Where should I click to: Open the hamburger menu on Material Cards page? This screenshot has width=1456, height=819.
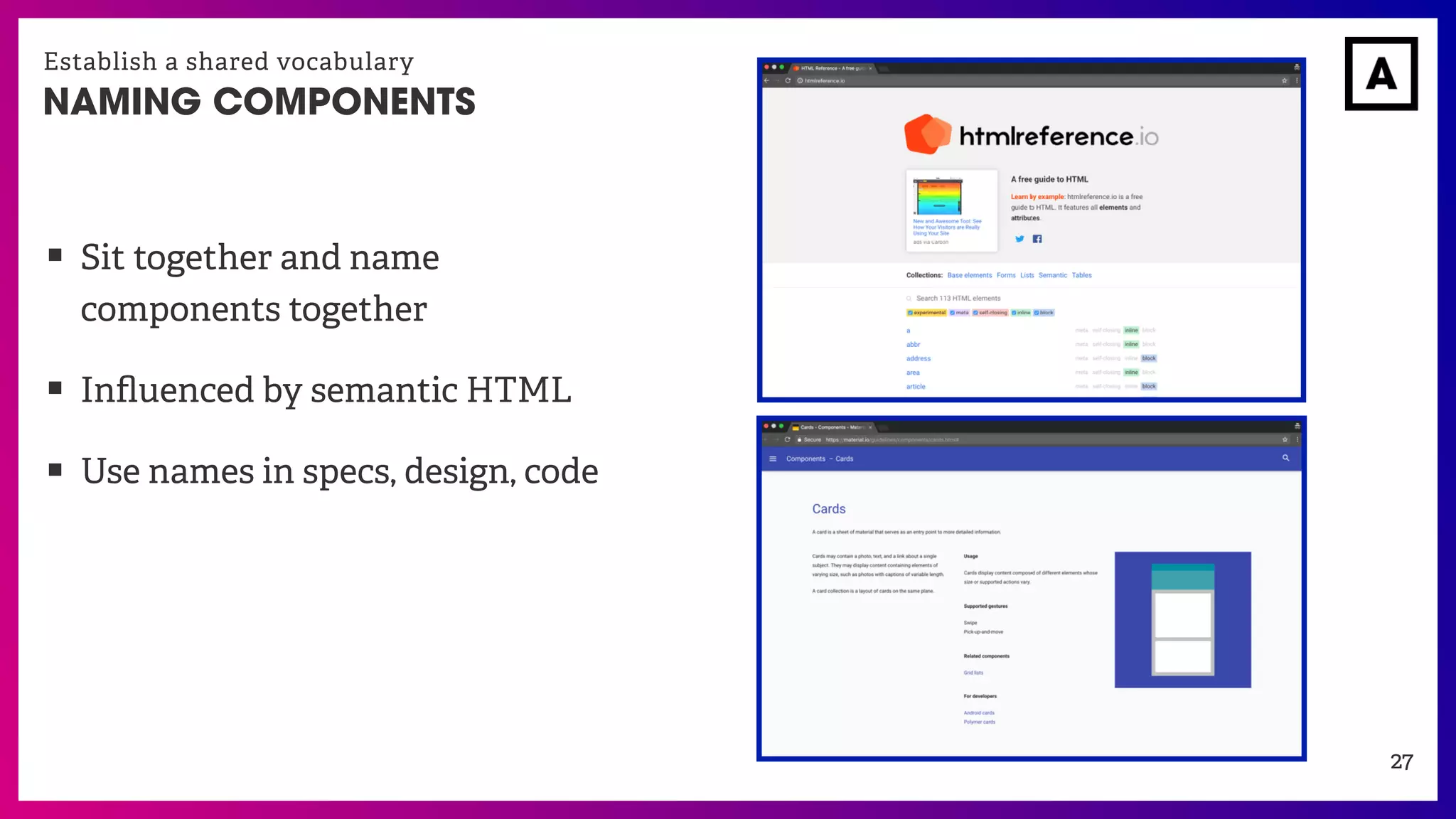click(773, 459)
